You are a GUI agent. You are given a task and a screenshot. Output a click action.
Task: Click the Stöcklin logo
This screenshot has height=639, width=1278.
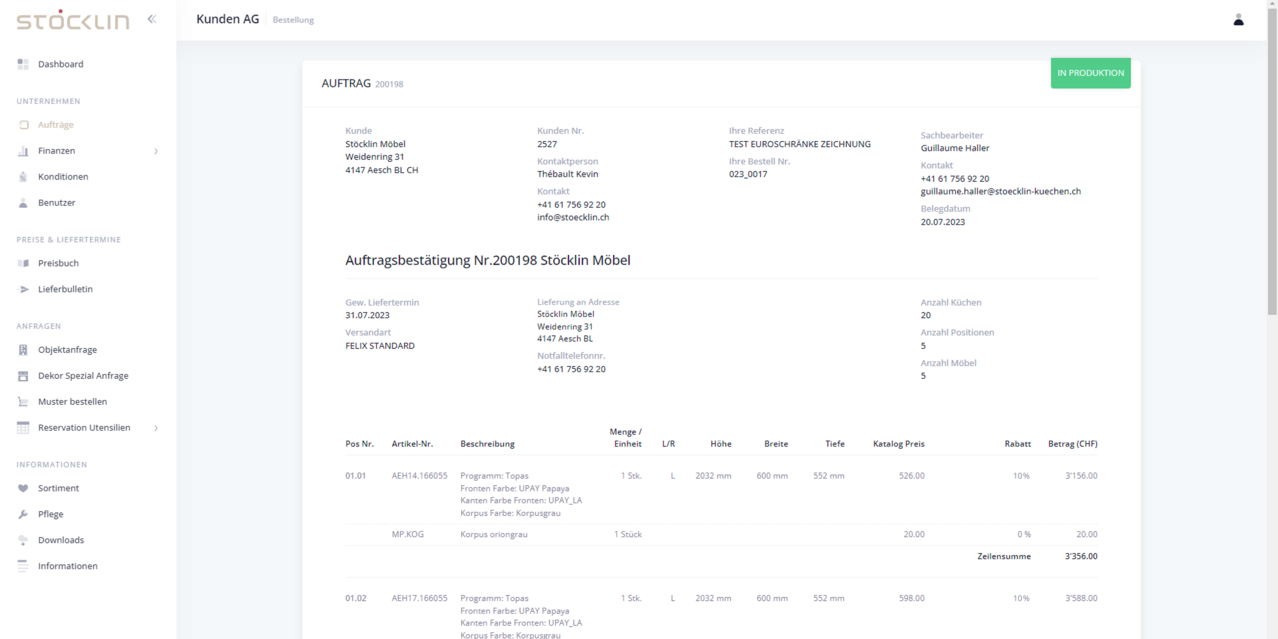pos(72,20)
